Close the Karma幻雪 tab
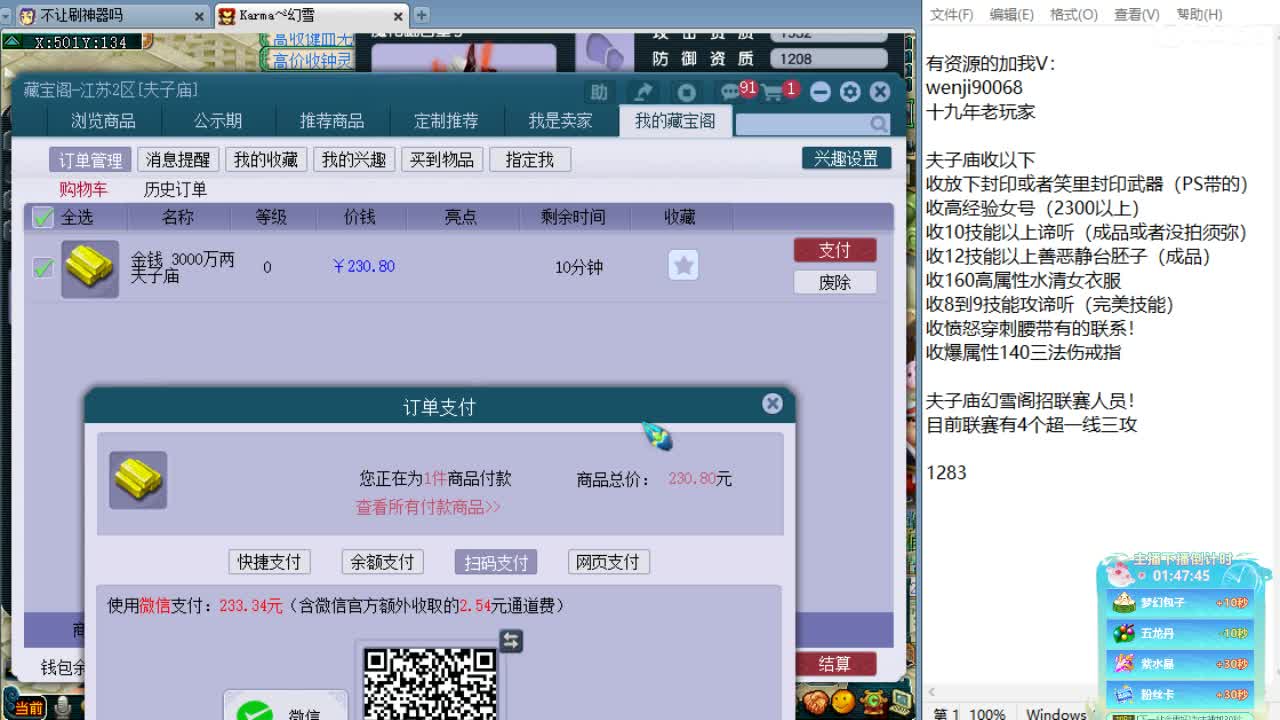The image size is (1280, 720). tap(399, 16)
